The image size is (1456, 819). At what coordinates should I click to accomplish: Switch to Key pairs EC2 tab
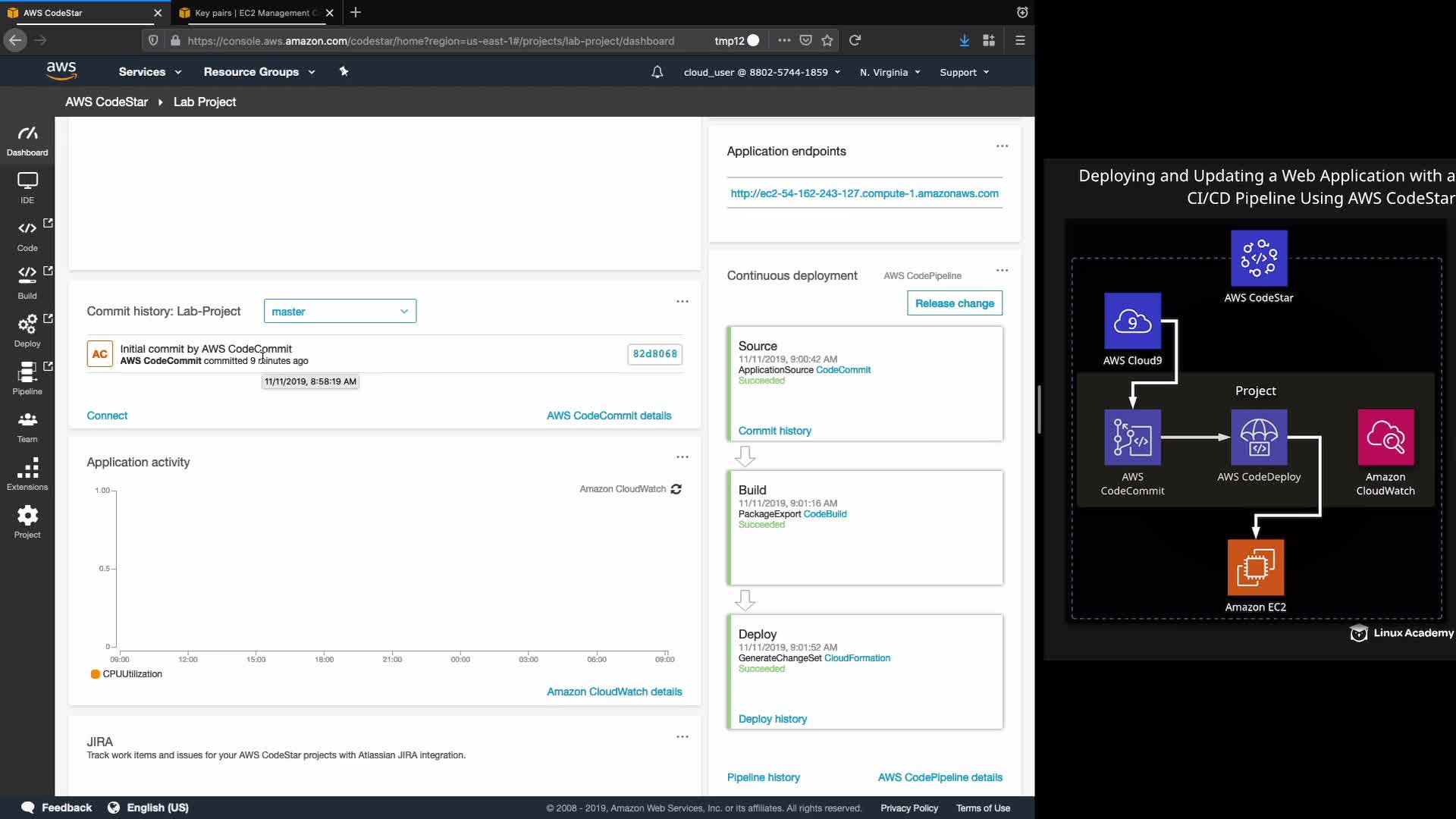point(254,13)
